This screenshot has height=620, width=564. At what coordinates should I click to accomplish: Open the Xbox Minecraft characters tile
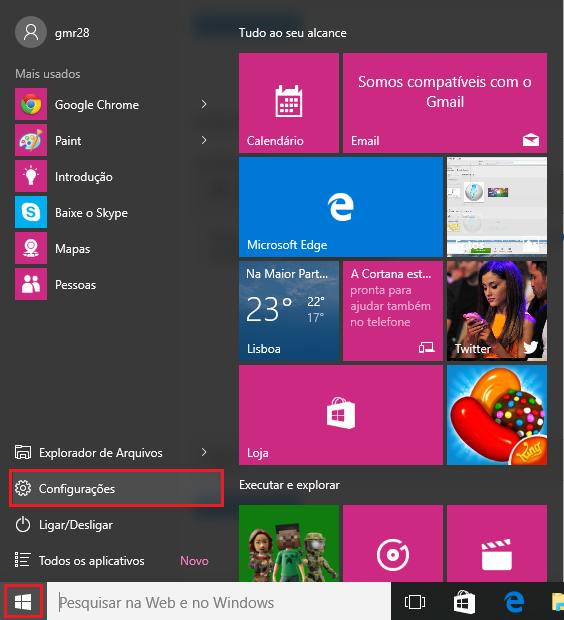[x=289, y=543]
